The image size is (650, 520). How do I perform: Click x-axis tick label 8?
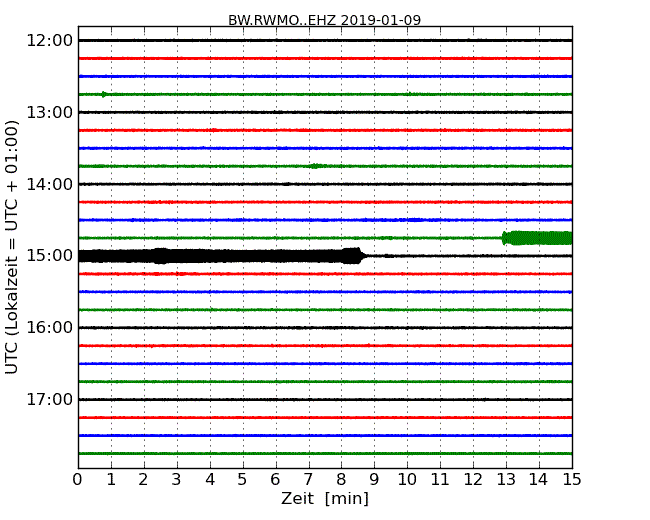click(341, 480)
